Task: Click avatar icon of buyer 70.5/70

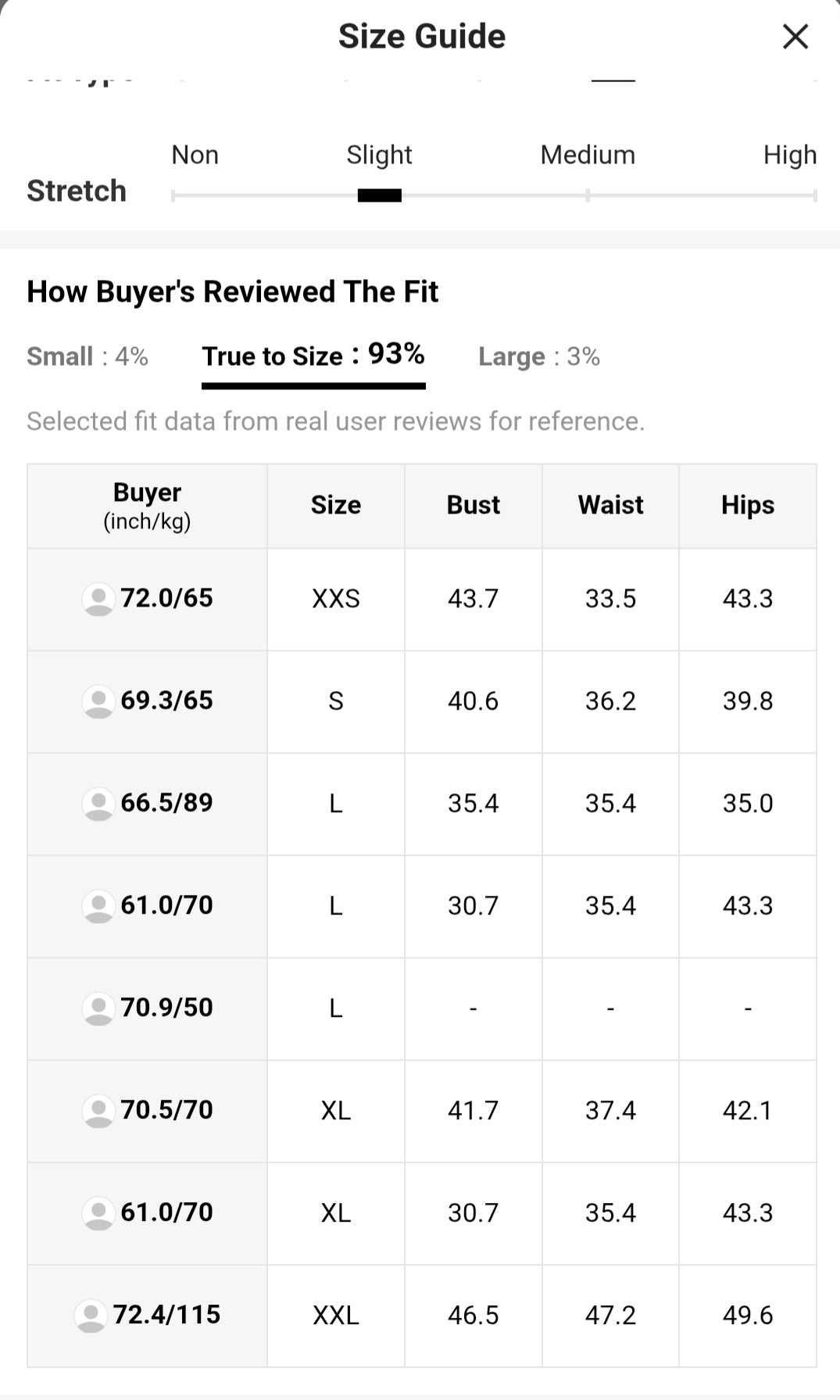Action: click(98, 1111)
